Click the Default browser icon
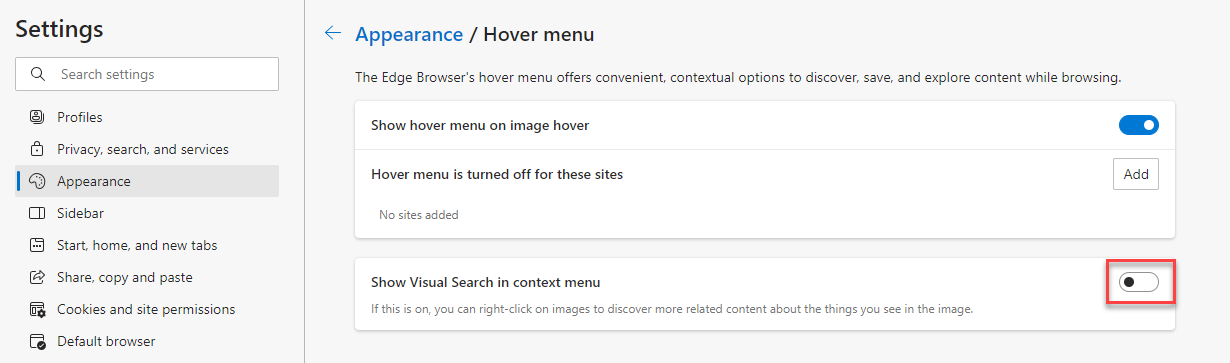Image resolution: width=1230 pixels, height=363 pixels. [x=38, y=341]
